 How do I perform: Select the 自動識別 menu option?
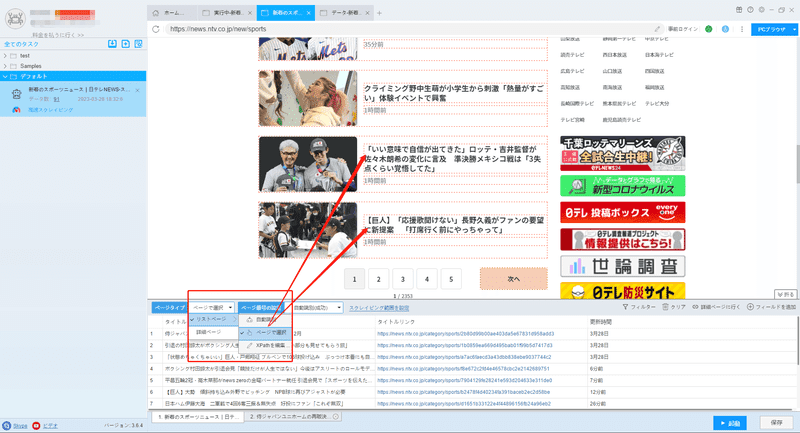(x=265, y=320)
